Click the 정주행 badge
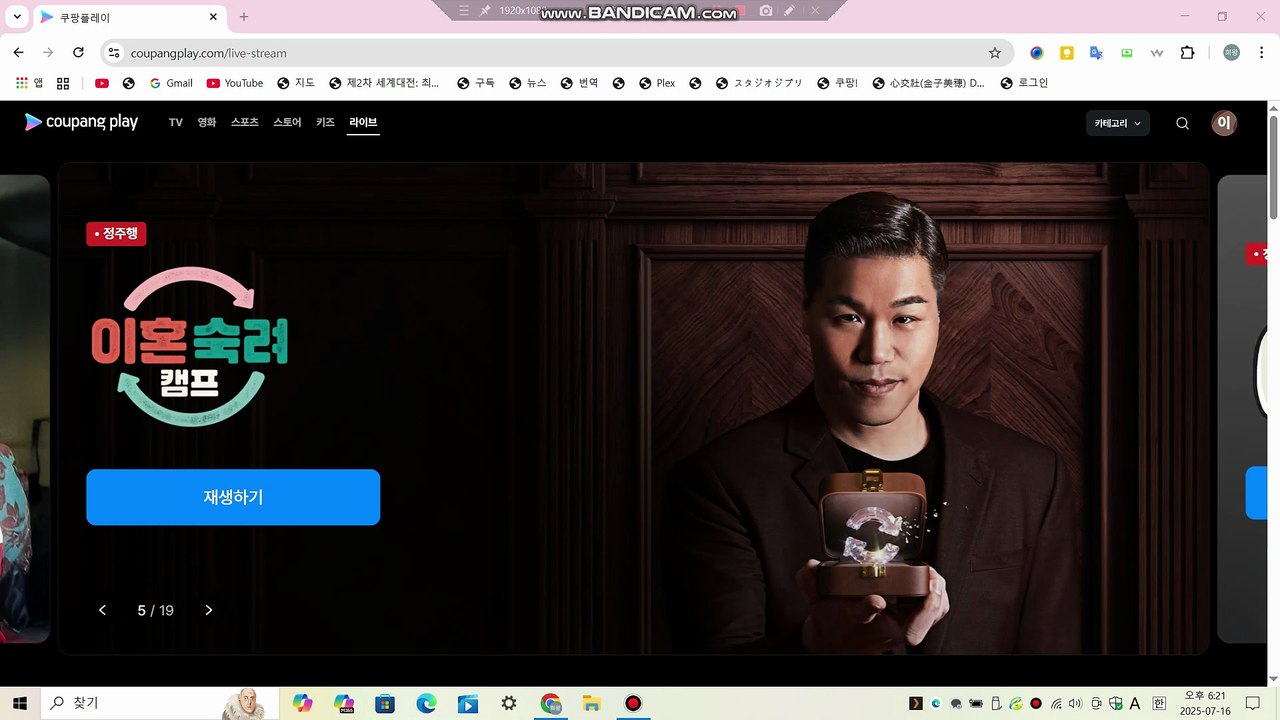This screenshot has height=720, width=1280. pos(116,234)
